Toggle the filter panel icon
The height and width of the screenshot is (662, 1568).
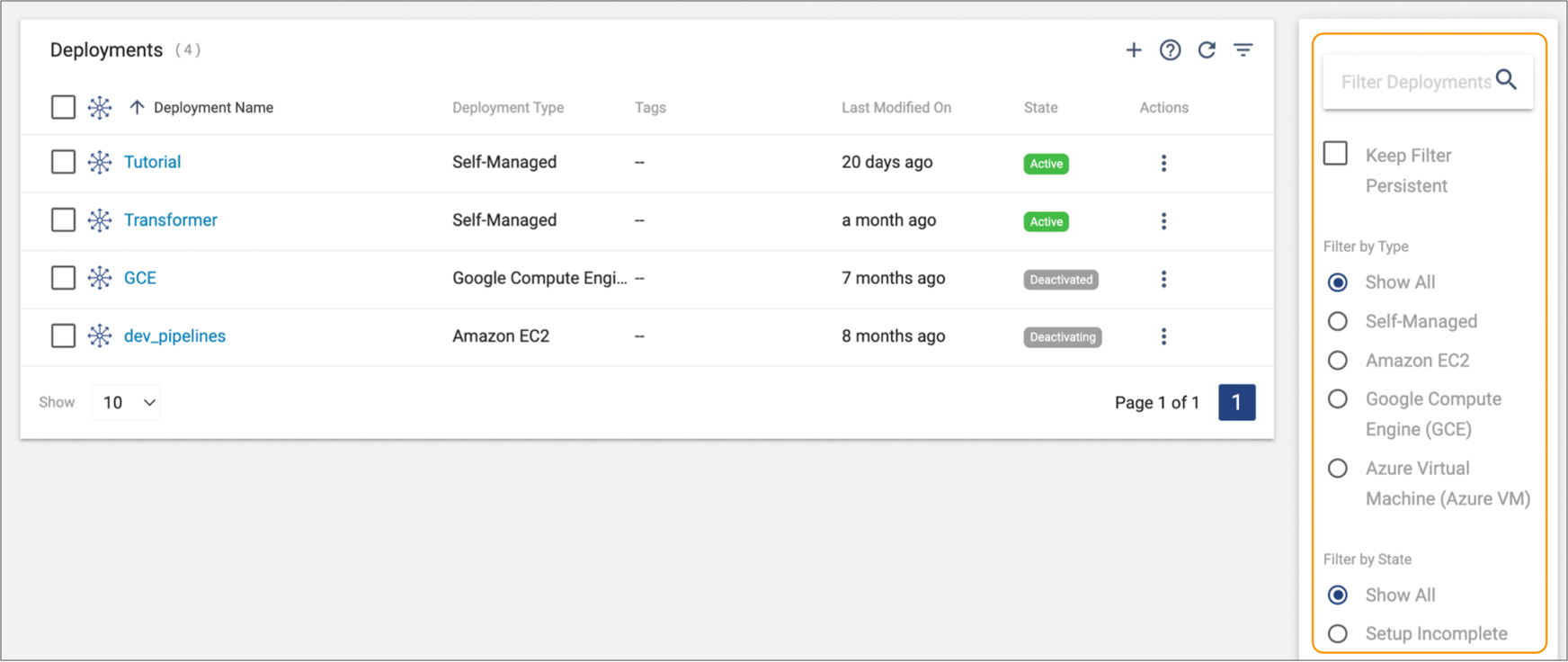(x=1243, y=50)
